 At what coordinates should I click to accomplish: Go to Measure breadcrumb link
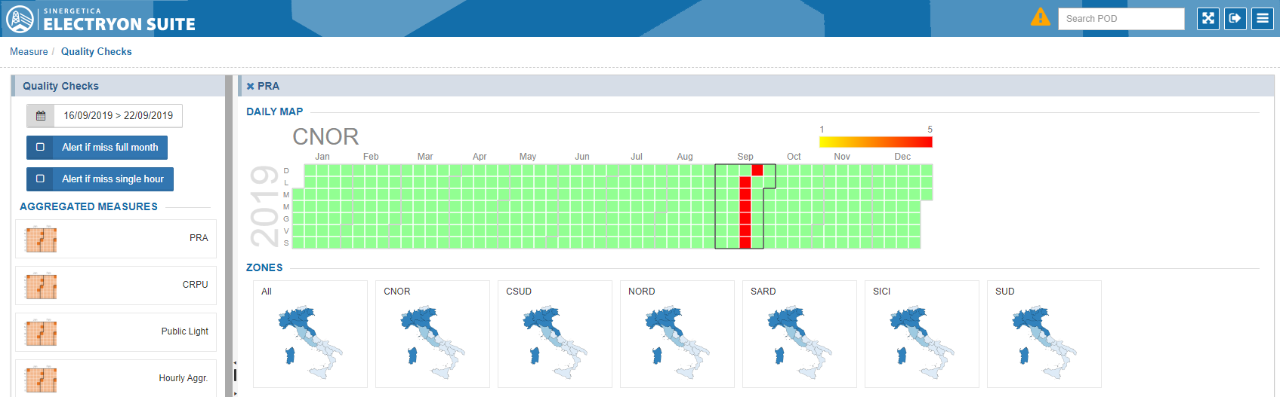pyautogui.click(x=29, y=51)
